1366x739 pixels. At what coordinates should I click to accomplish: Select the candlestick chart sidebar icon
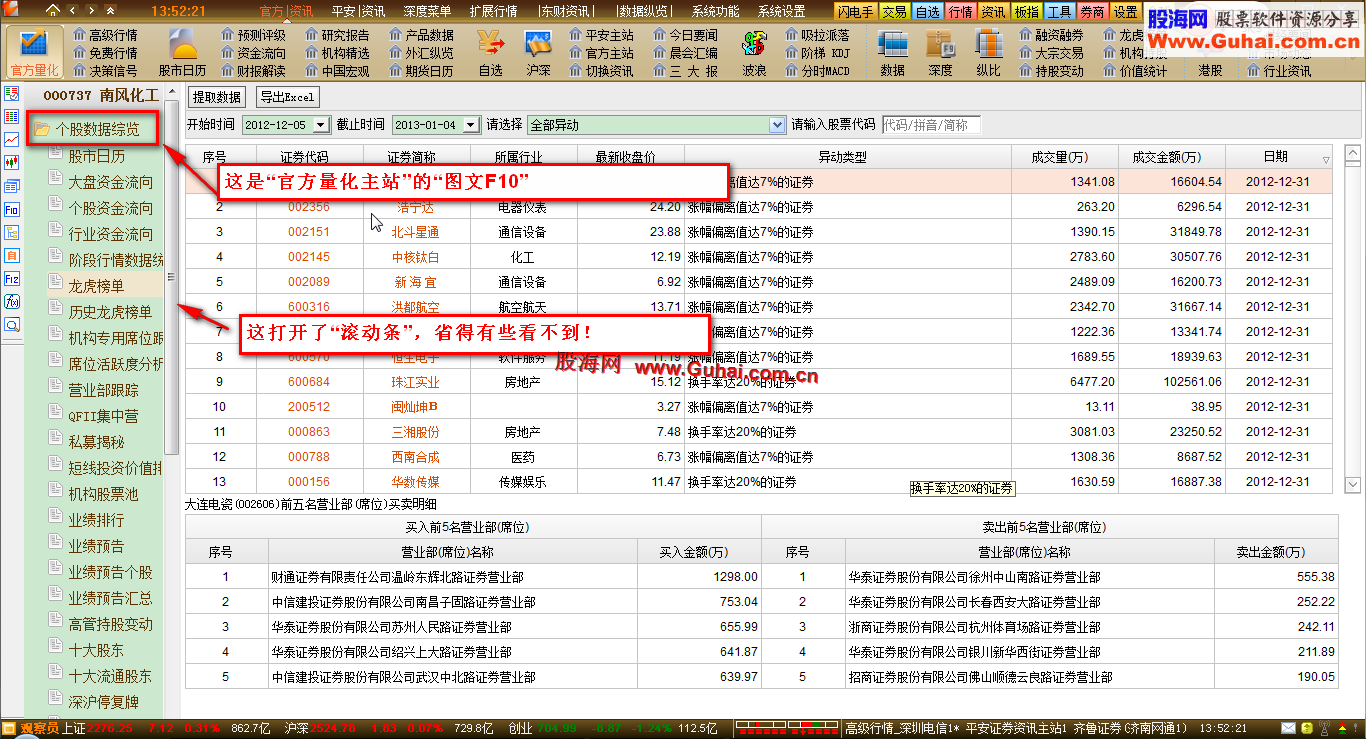(x=12, y=162)
